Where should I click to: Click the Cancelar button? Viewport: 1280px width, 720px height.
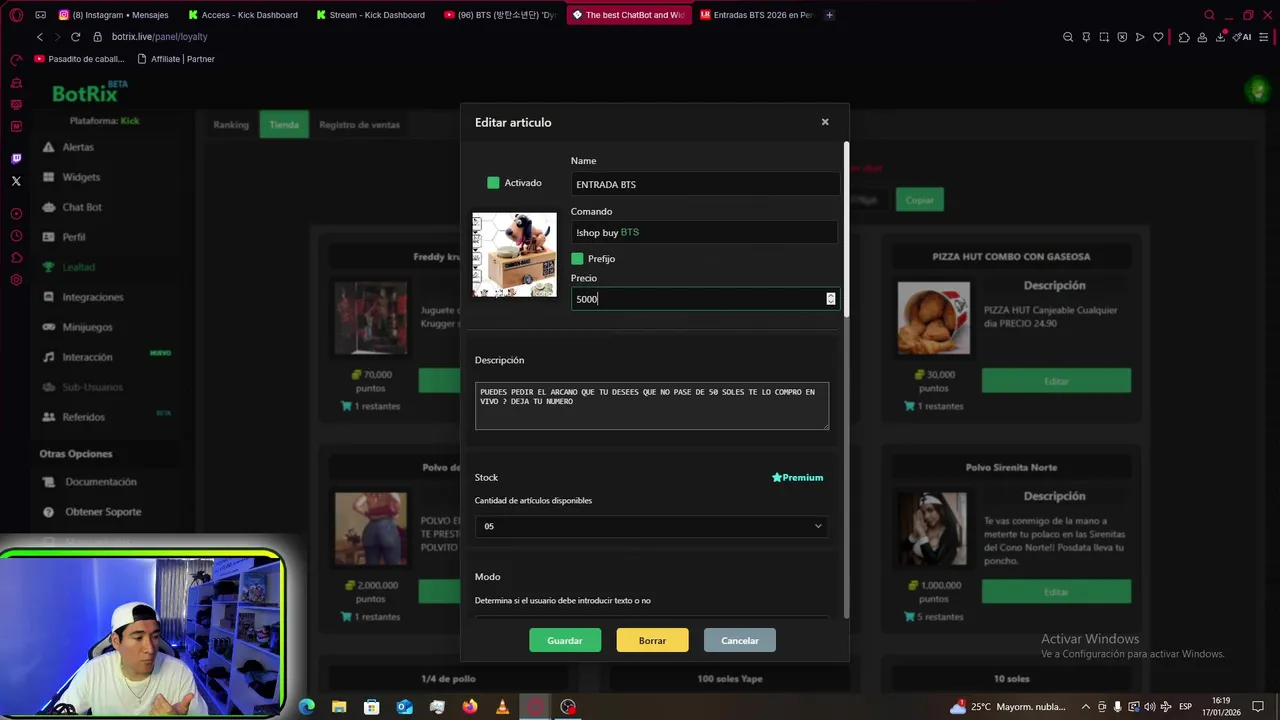740,640
